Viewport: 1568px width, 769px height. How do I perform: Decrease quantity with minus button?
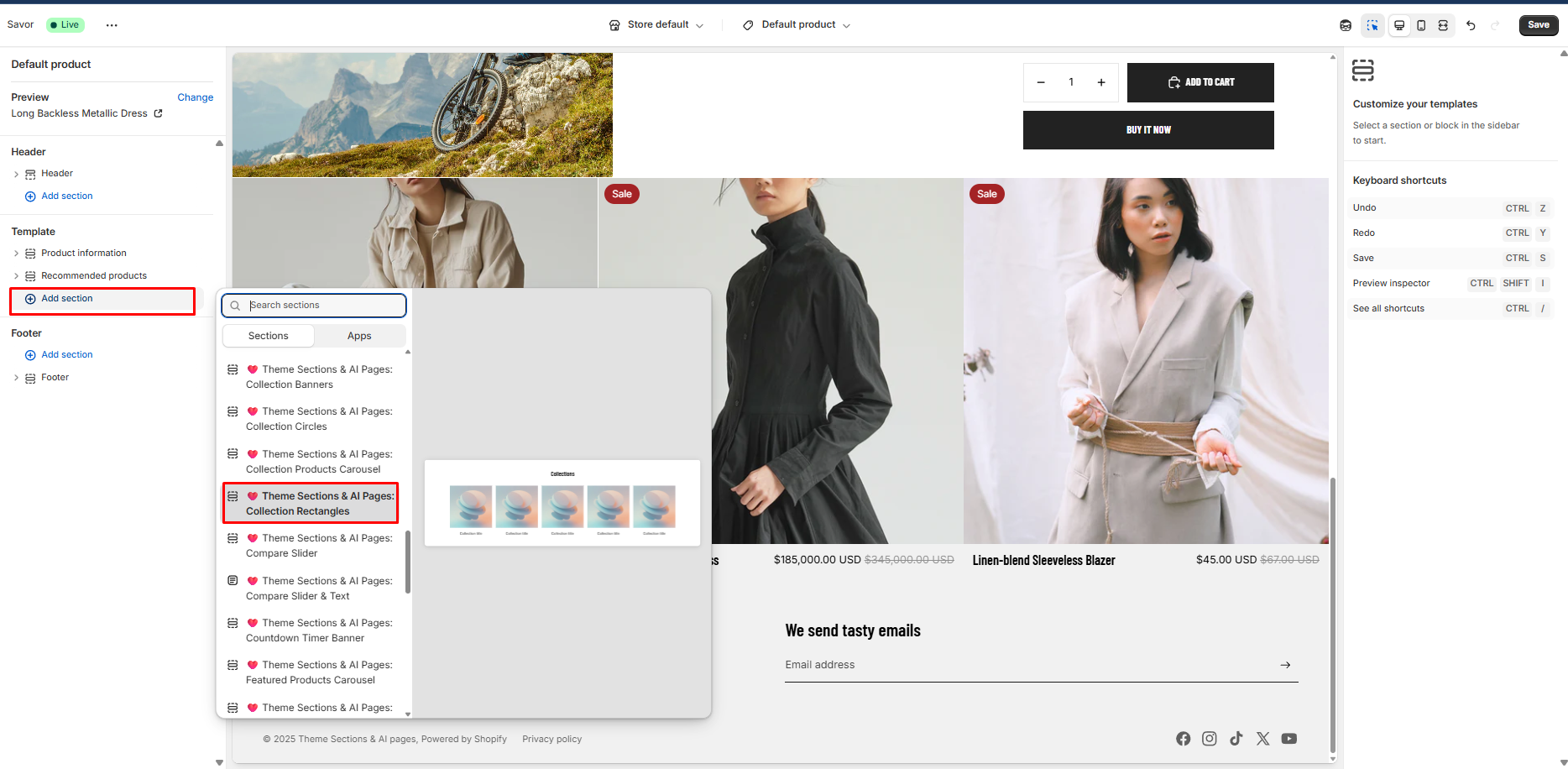[x=1041, y=82]
